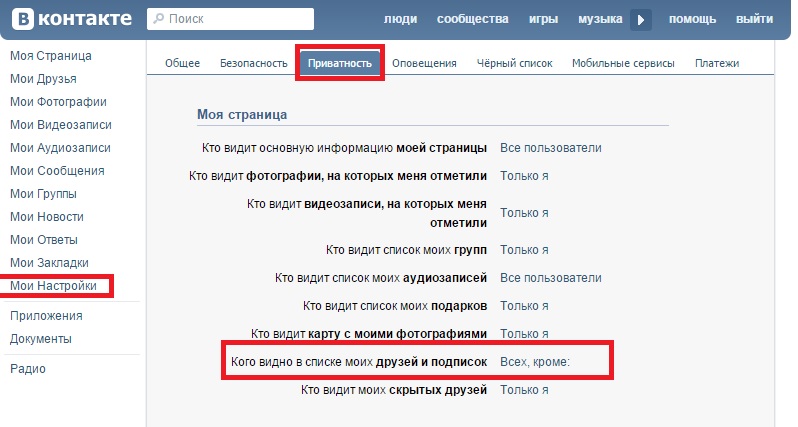Change who sees список моих подарков
The width and height of the screenshot is (798, 427).
click(524, 306)
